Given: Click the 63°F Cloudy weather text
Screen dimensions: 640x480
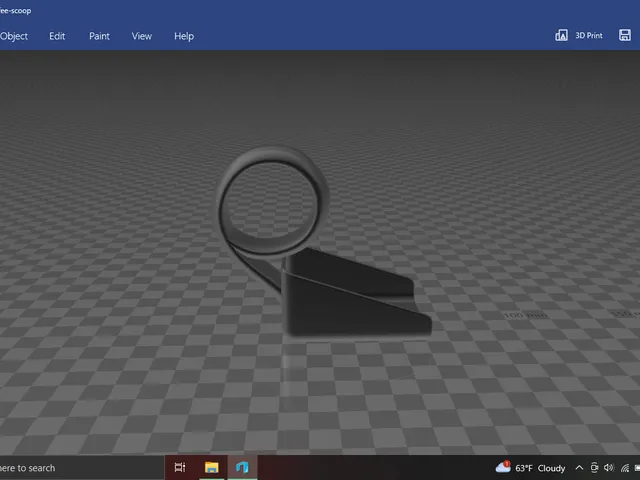Looking at the screenshot, I should pos(540,468).
